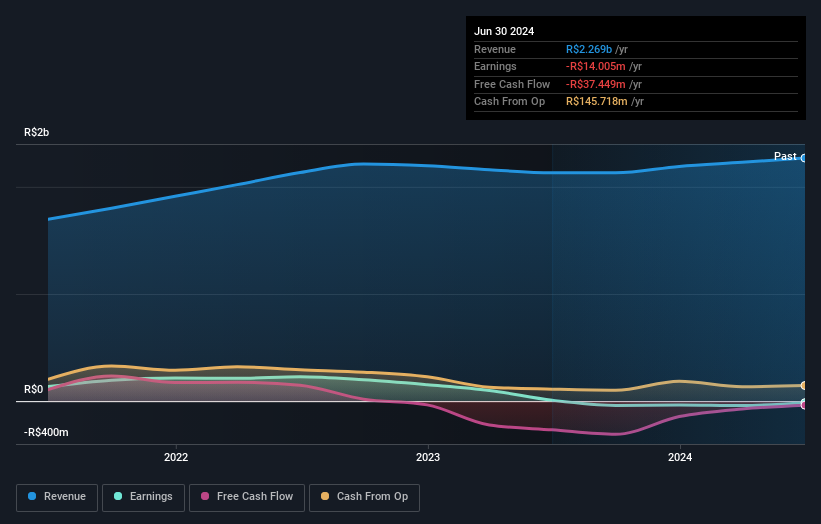Image resolution: width=821 pixels, height=524 pixels.
Task: Click the tooltip 'Free Cash Flow' row label
Action: [x=512, y=84]
